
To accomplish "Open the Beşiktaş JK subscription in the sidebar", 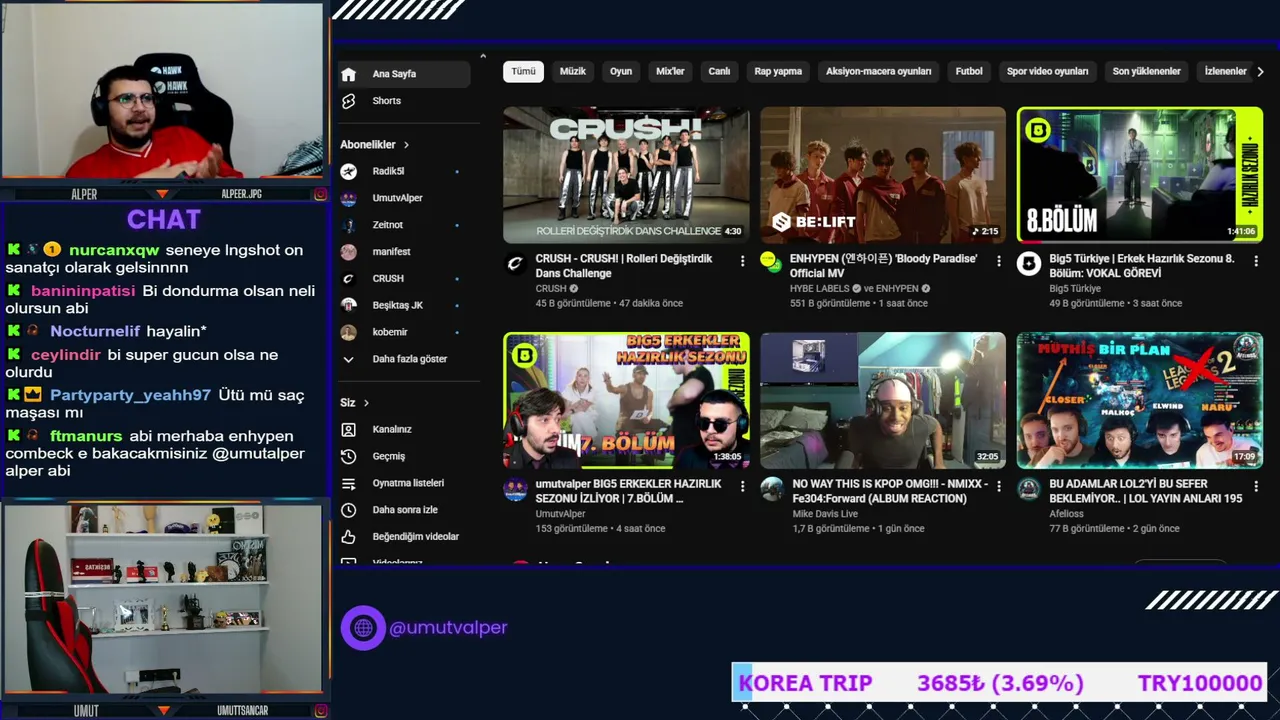I will point(404,305).
